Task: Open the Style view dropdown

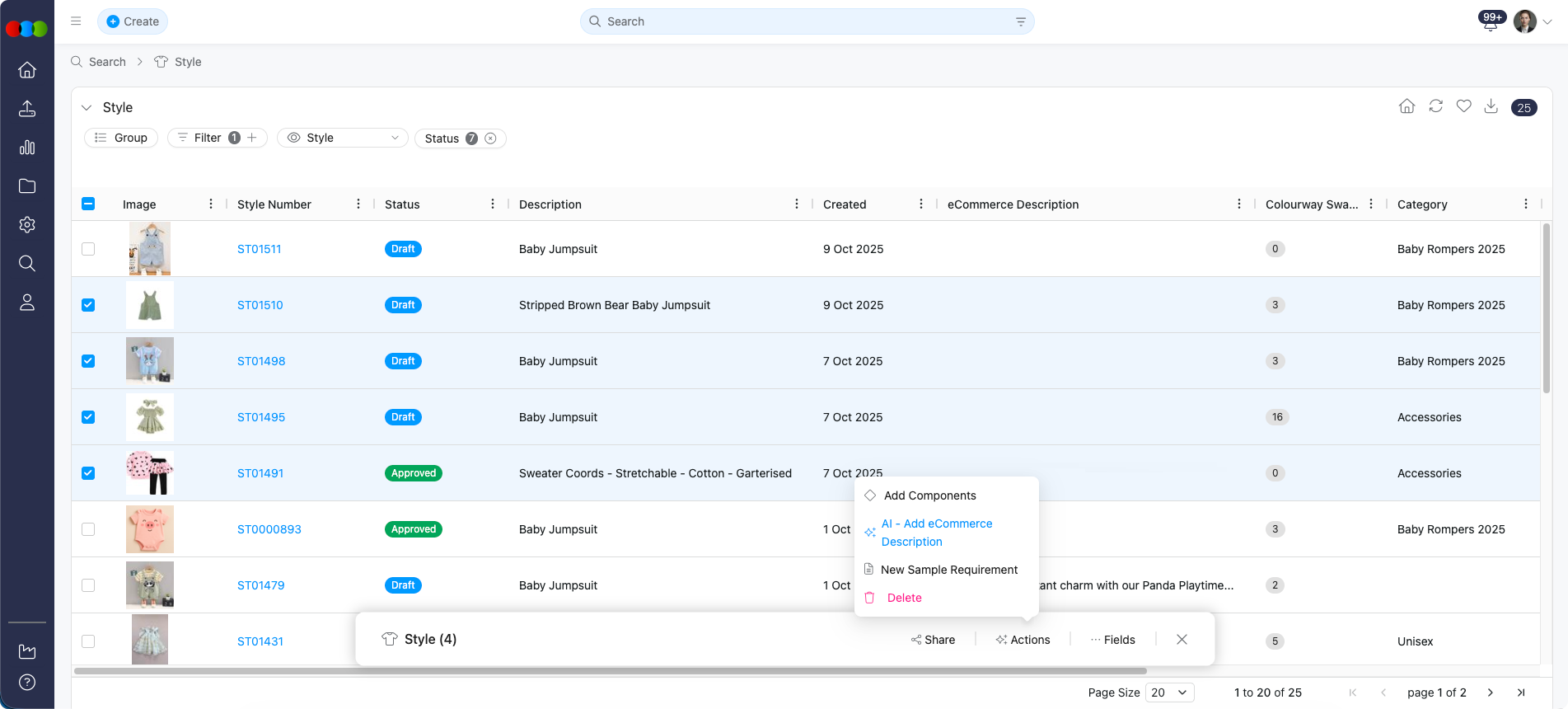Action: point(343,138)
